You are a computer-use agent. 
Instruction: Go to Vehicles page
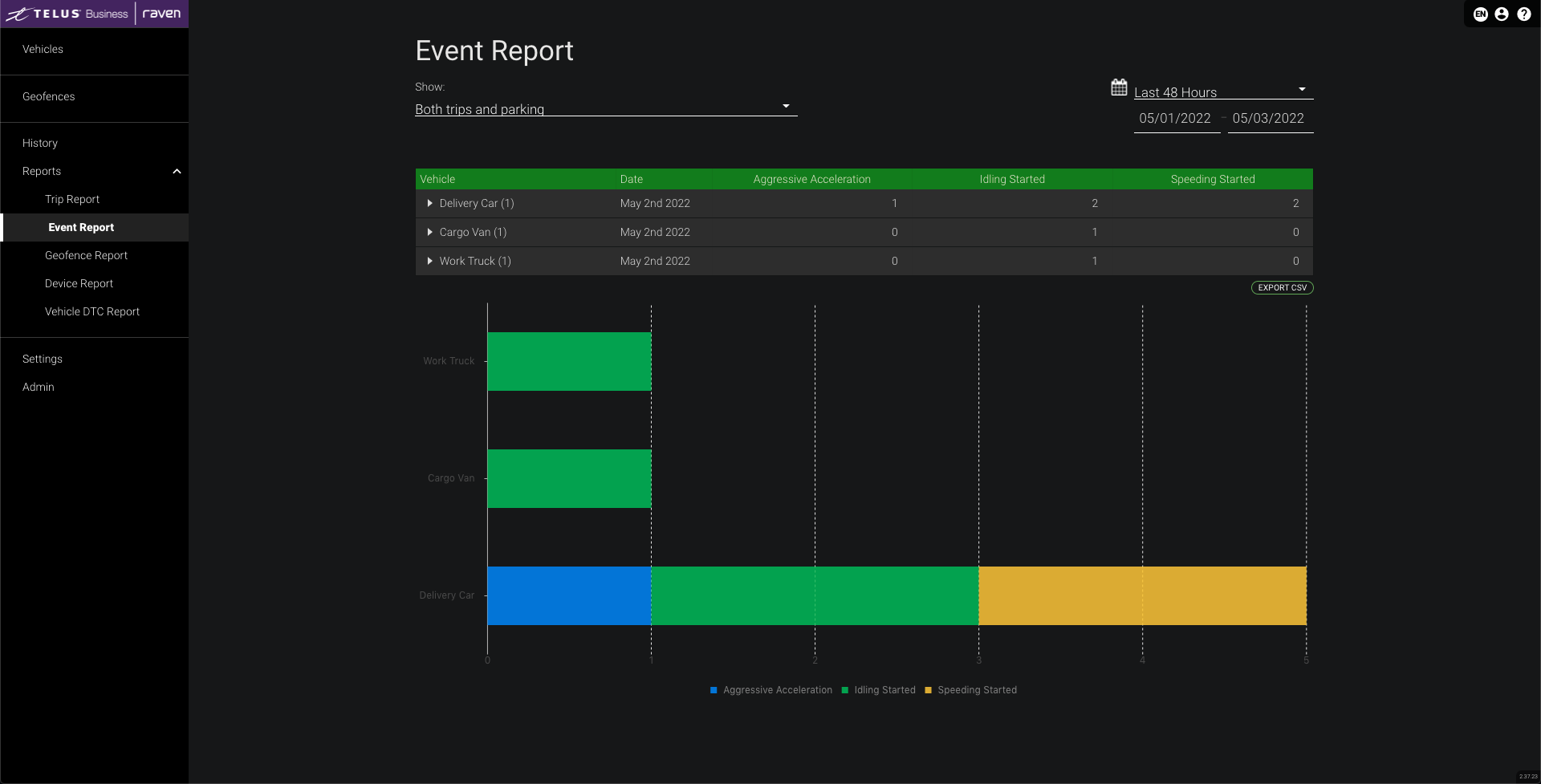pyautogui.click(x=43, y=49)
